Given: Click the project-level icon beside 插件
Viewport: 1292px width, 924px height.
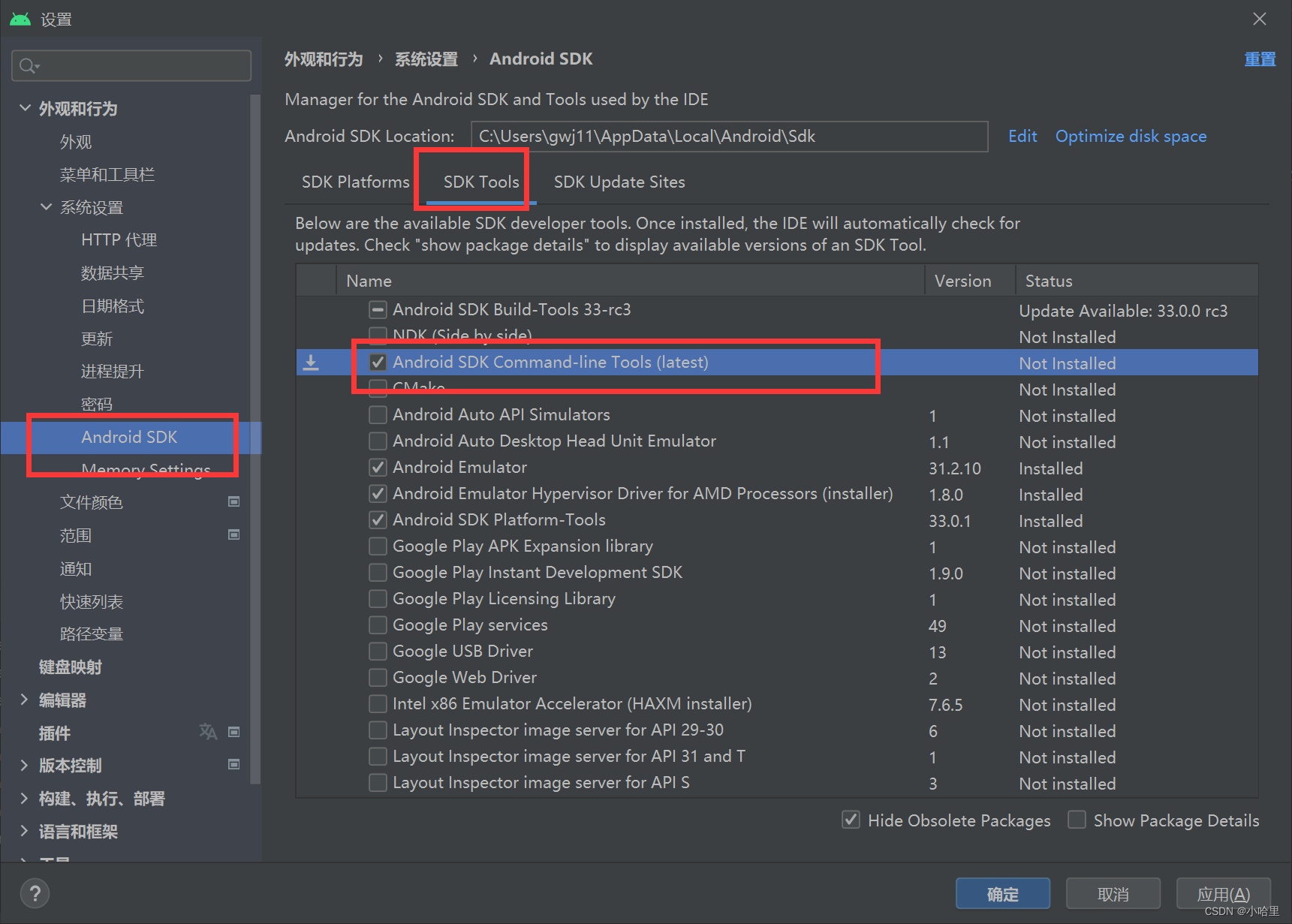Looking at the screenshot, I should pos(234,732).
